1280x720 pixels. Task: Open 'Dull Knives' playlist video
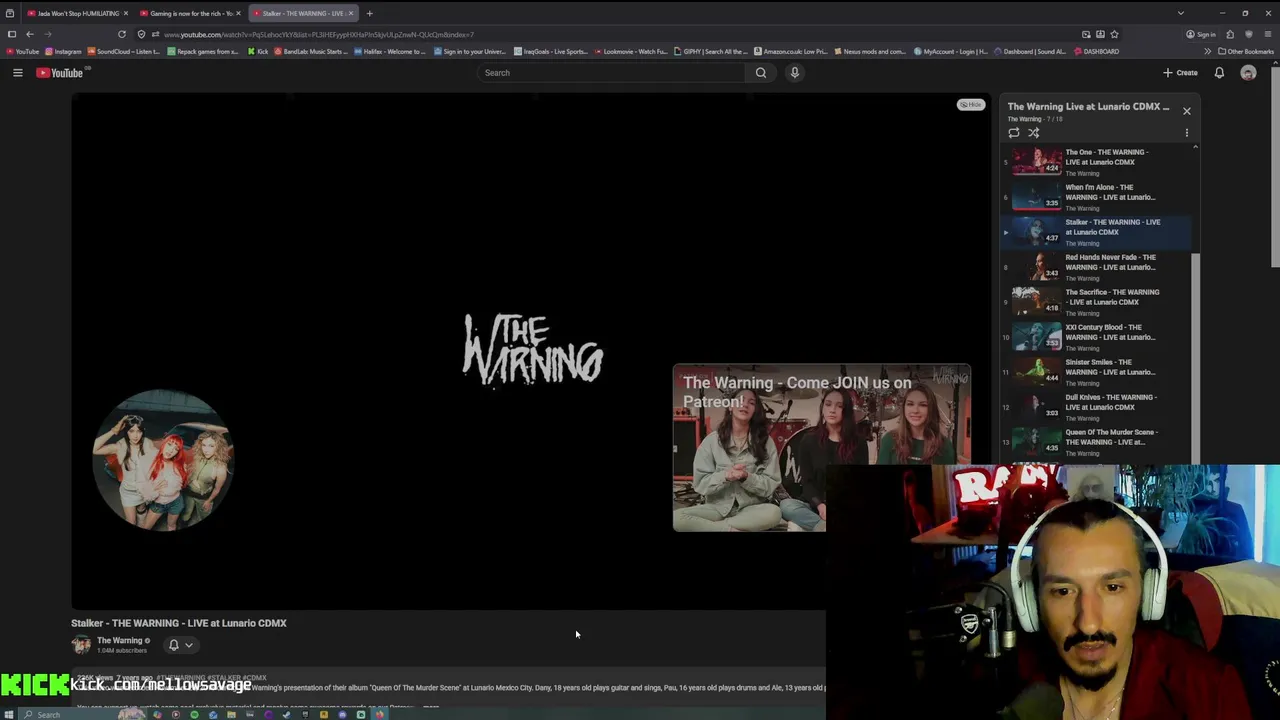[x=1097, y=406]
